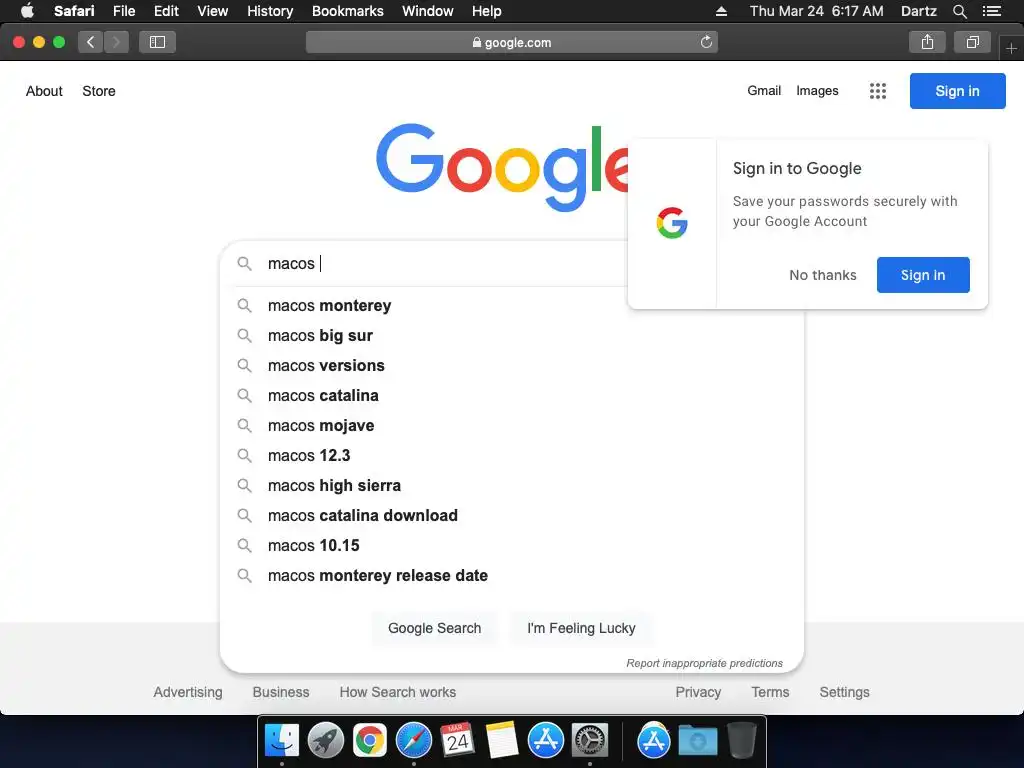Select suggestion macos catalina download
This screenshot has width=1024, height=768.
pyautogui.click(x=512, y=516)
